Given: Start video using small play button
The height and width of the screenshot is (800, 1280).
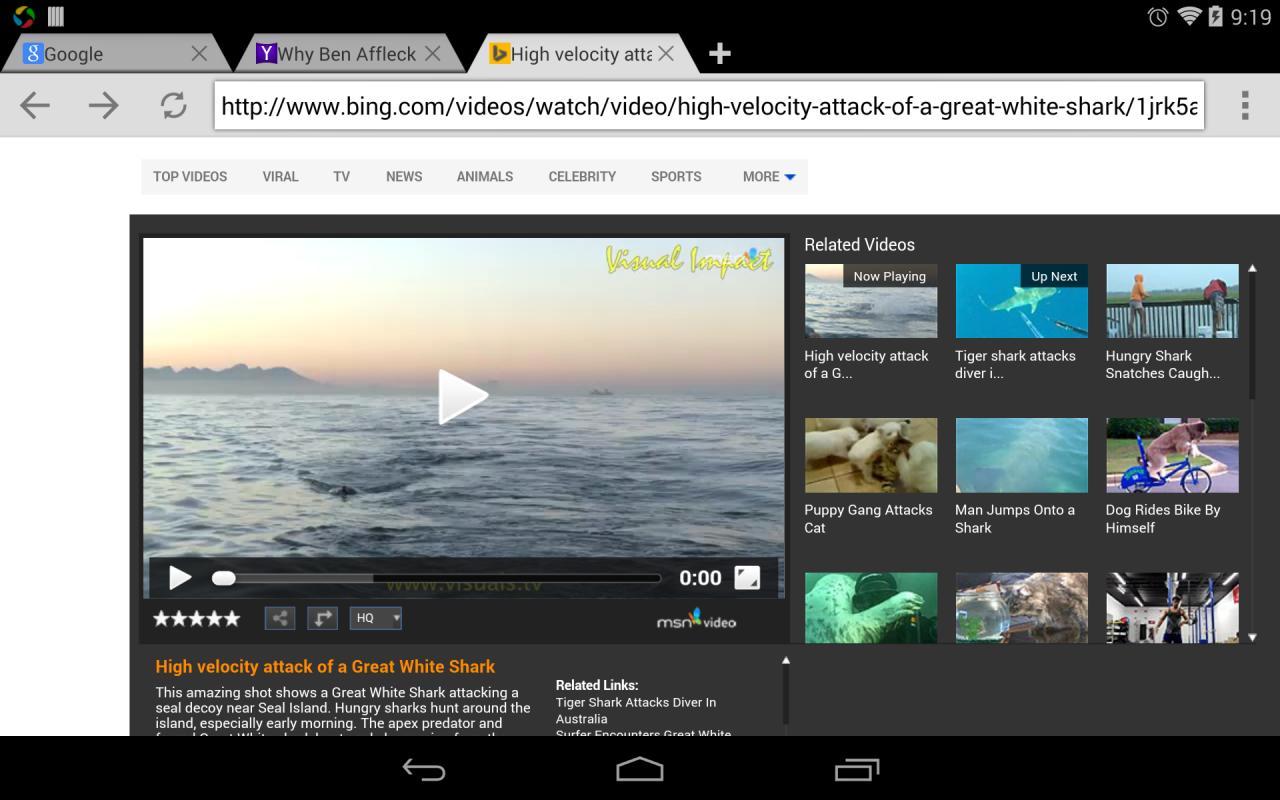Looking at the screenshot, I should tap(180, 577).
